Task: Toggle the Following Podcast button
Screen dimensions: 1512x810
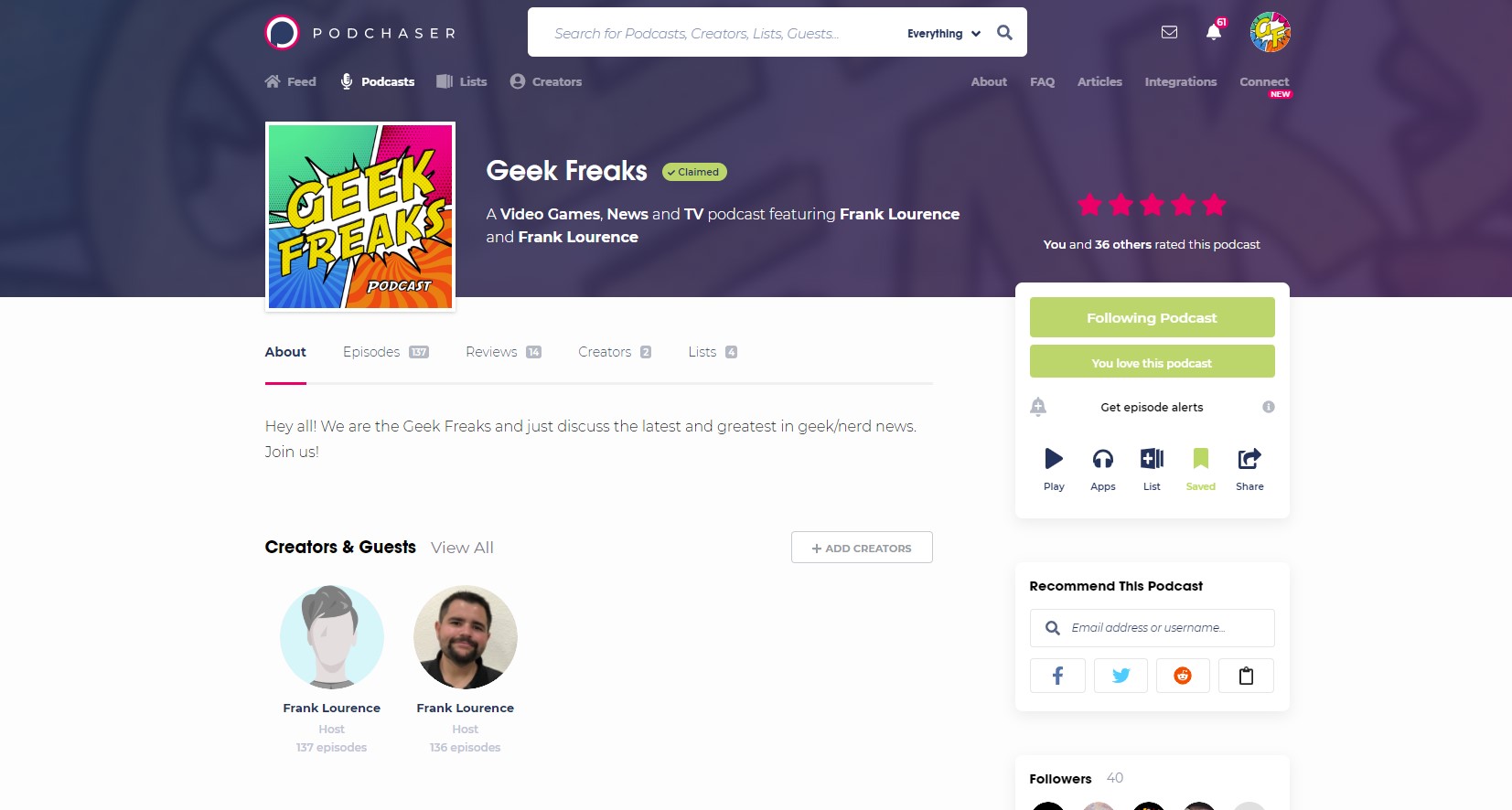Action: coord(1152,318)
